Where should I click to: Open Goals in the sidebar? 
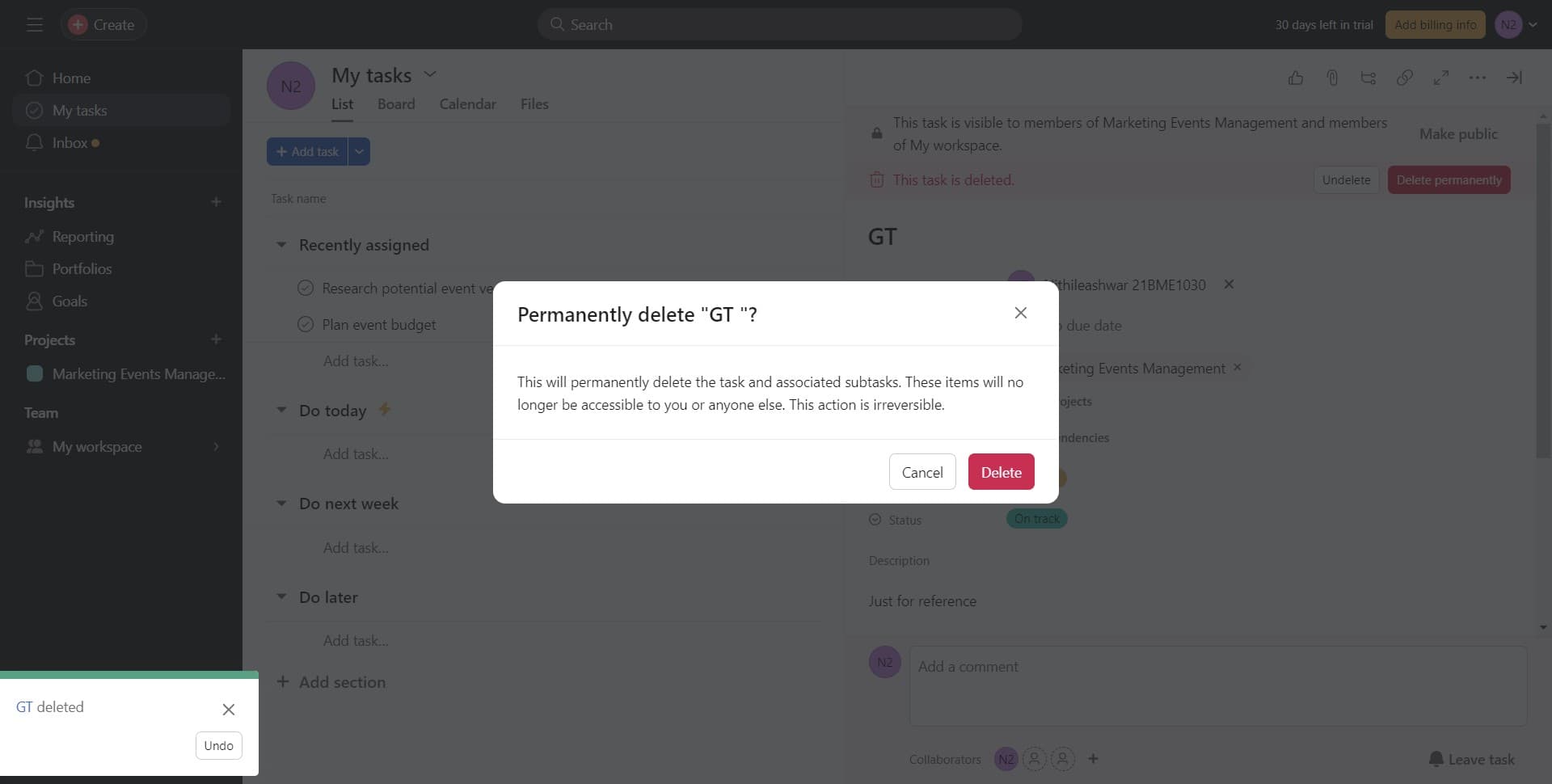coord(69,301)
